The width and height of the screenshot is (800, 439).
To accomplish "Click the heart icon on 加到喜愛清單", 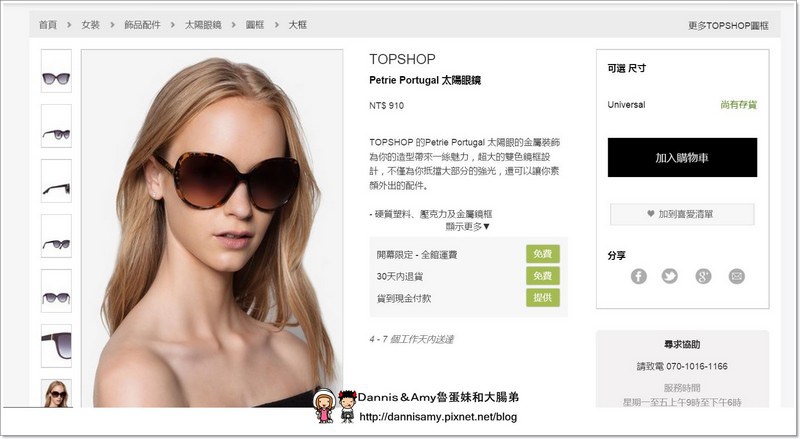I will coord(651,214).
